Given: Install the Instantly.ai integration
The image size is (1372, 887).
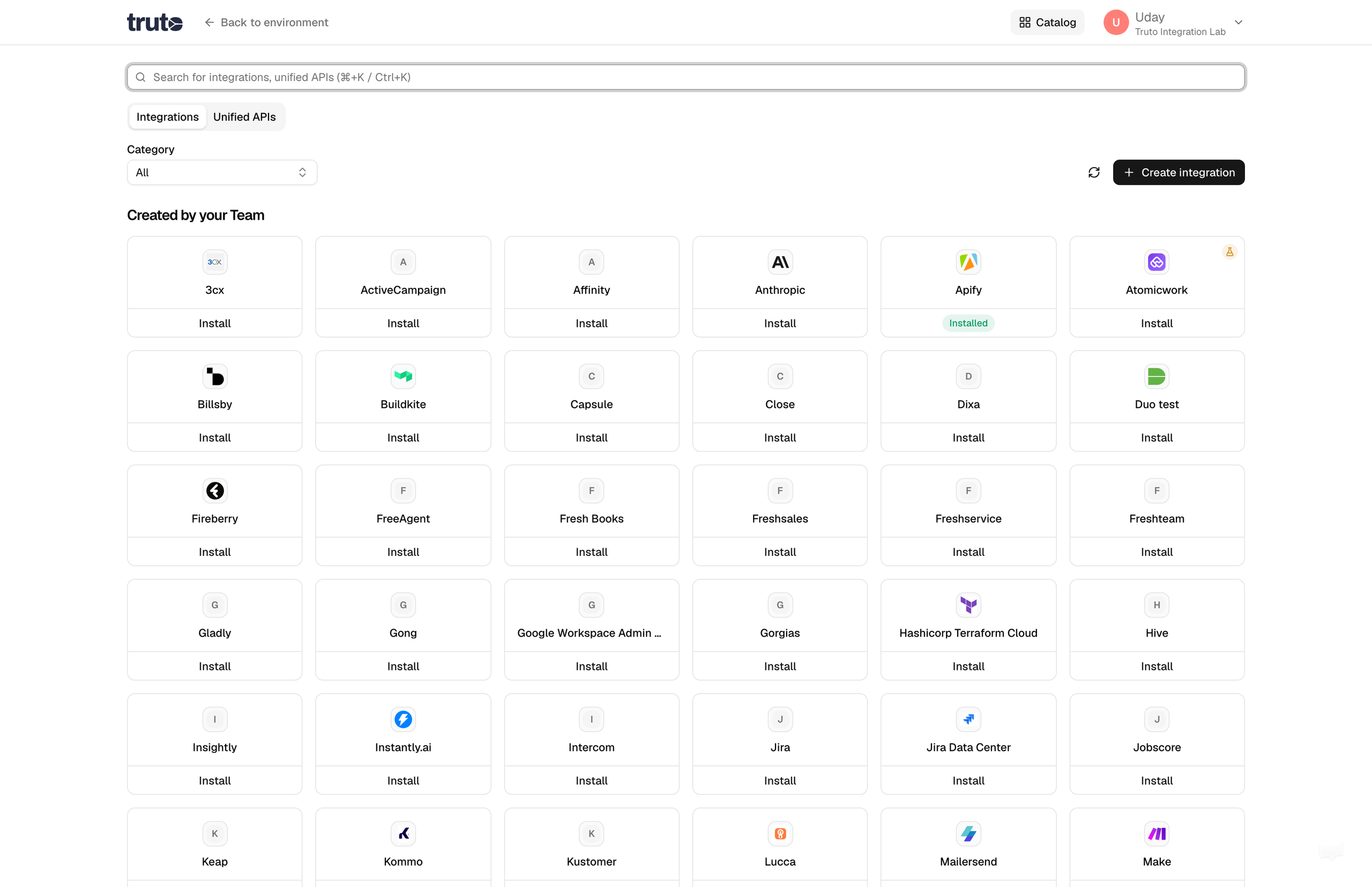Looking at the screenshot, I should point(403,780).
